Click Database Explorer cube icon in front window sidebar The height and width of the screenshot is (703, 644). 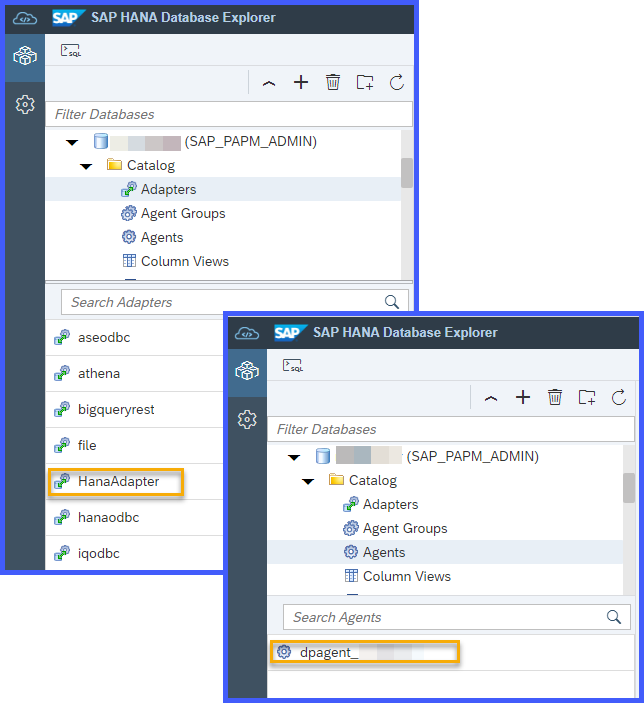pos(247,371)
